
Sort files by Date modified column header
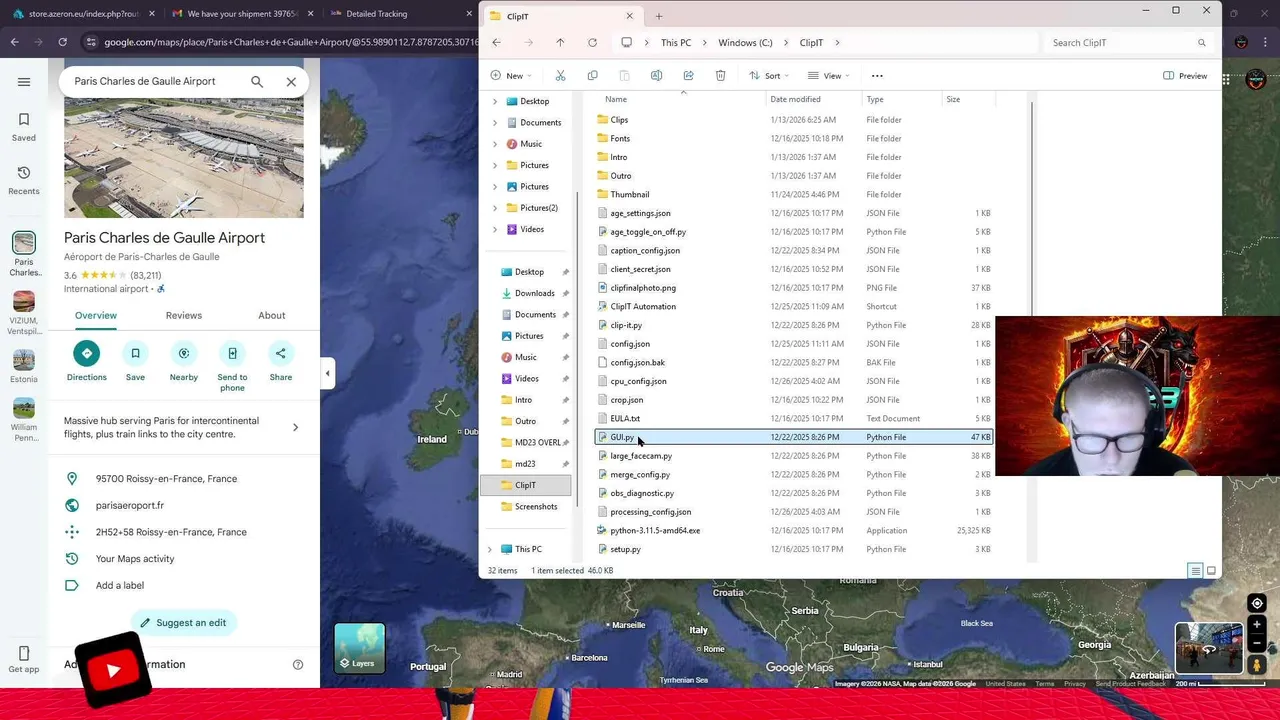coord(795,99)
